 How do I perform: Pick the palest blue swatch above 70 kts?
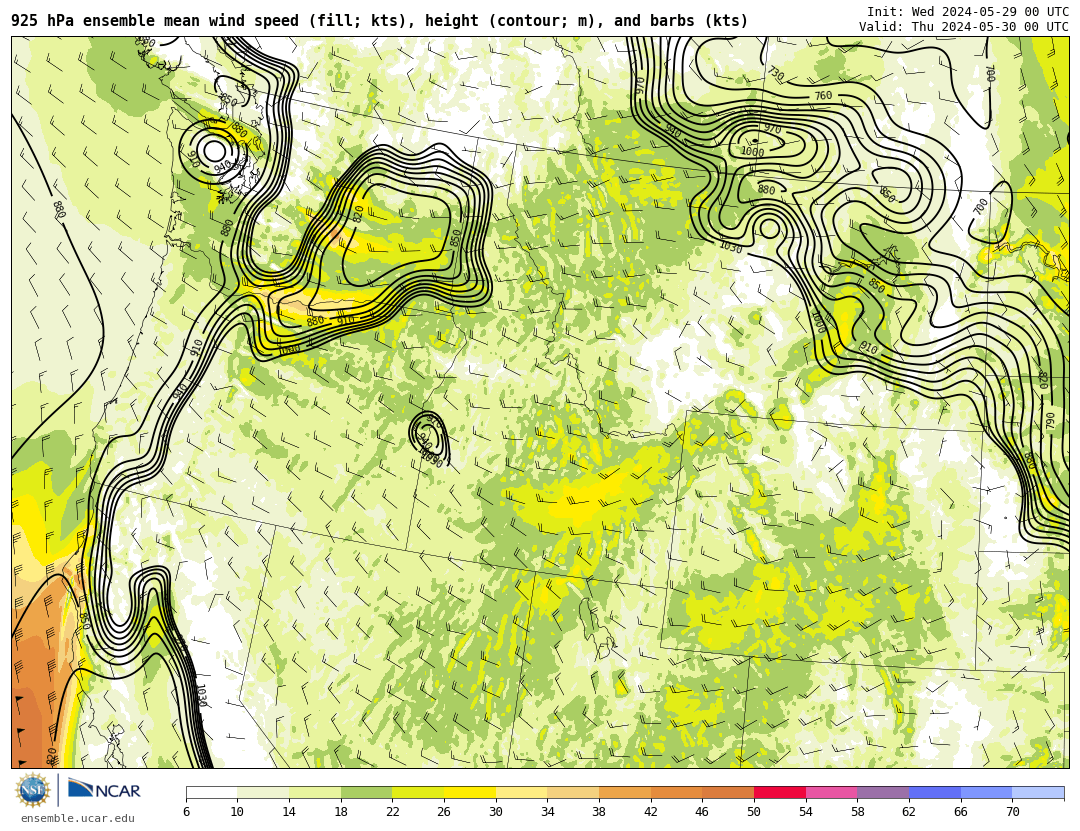click(1038, 792)
